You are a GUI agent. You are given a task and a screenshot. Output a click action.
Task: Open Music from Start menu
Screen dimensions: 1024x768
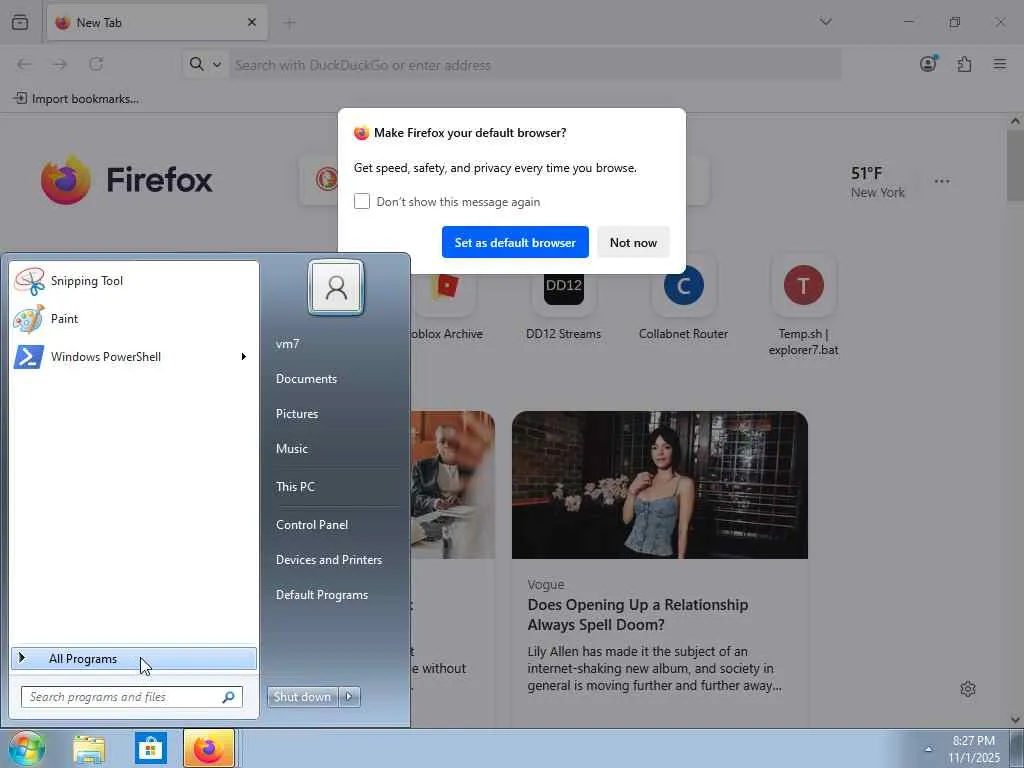[292, 449]
